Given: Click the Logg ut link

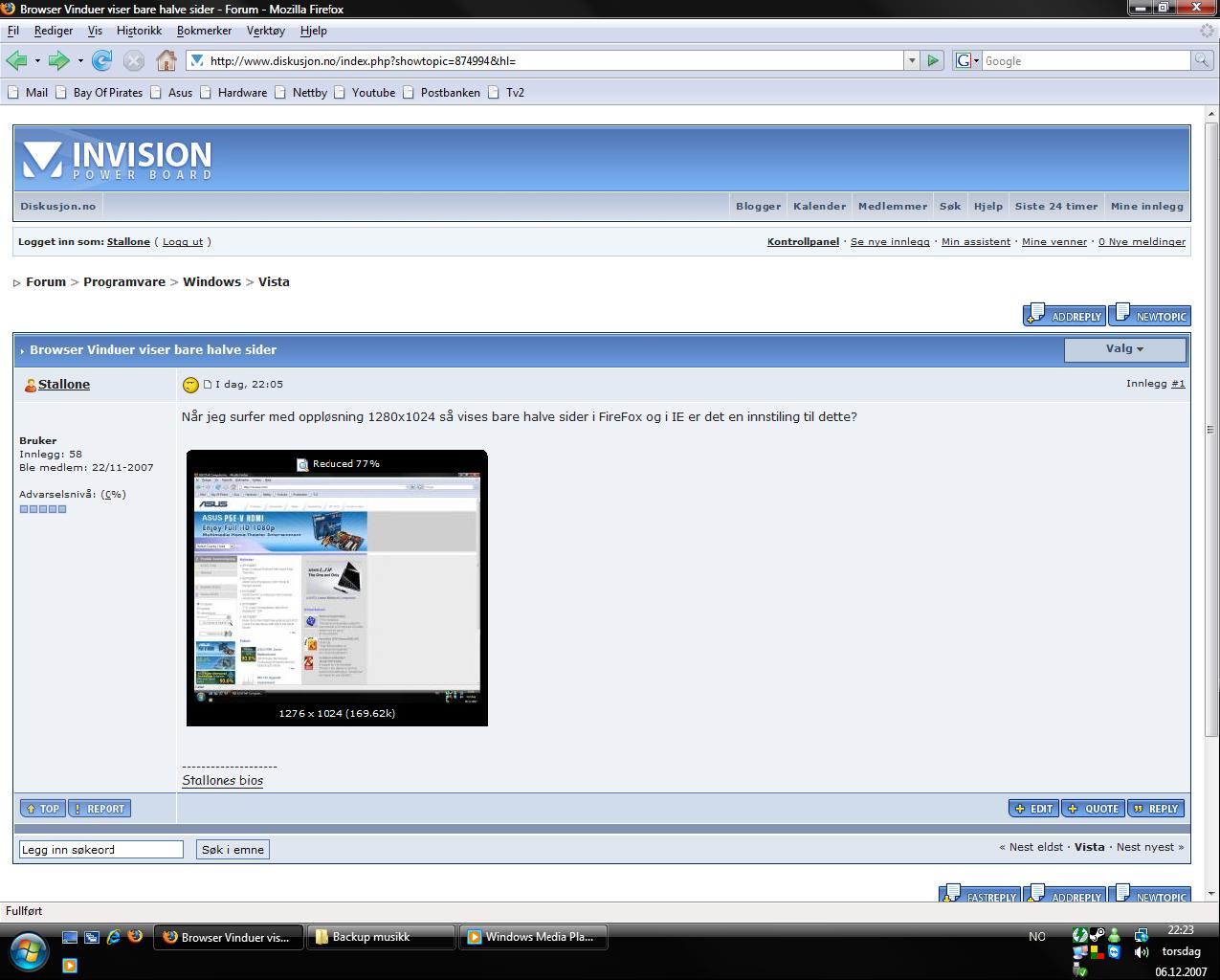Looking at the screenshot, I should 183,242.
